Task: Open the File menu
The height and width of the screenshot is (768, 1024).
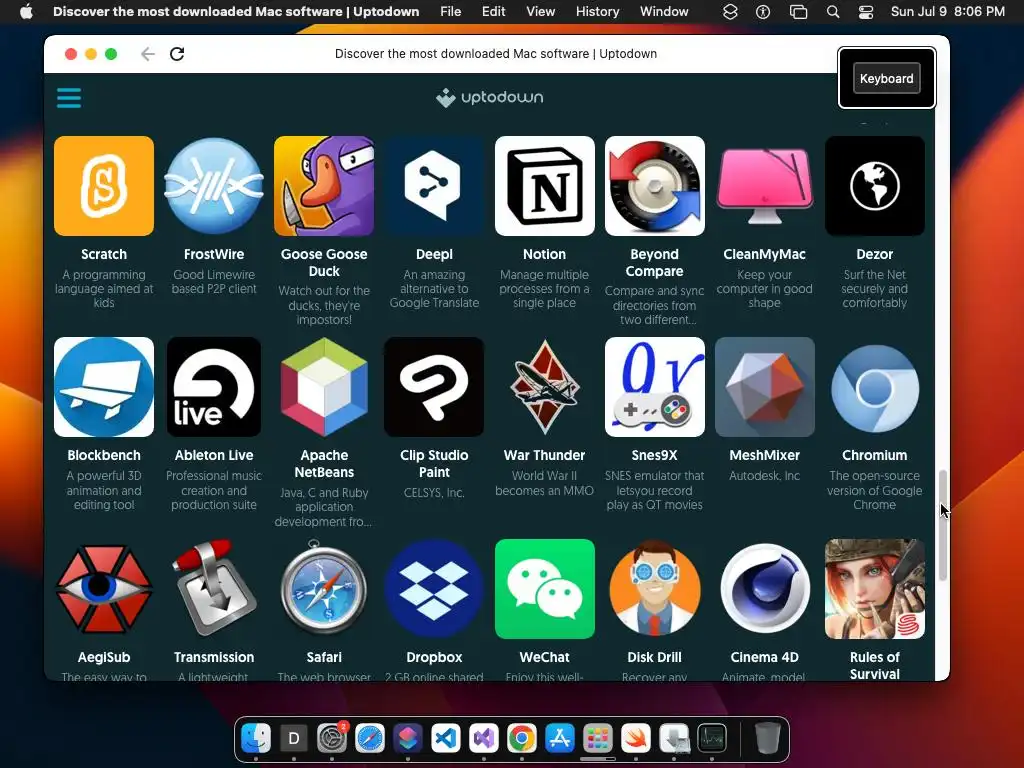Action: click(451, 12)
